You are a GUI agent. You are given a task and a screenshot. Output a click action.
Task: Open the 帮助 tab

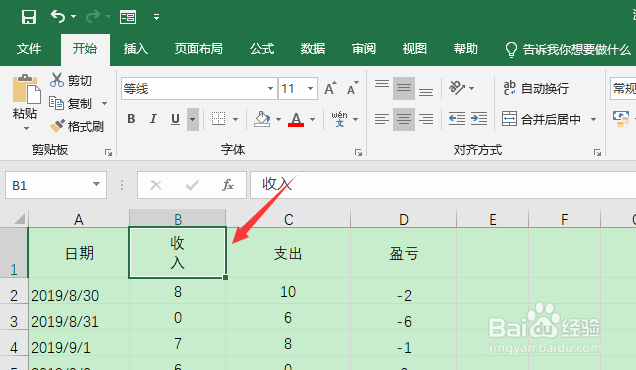466,49
